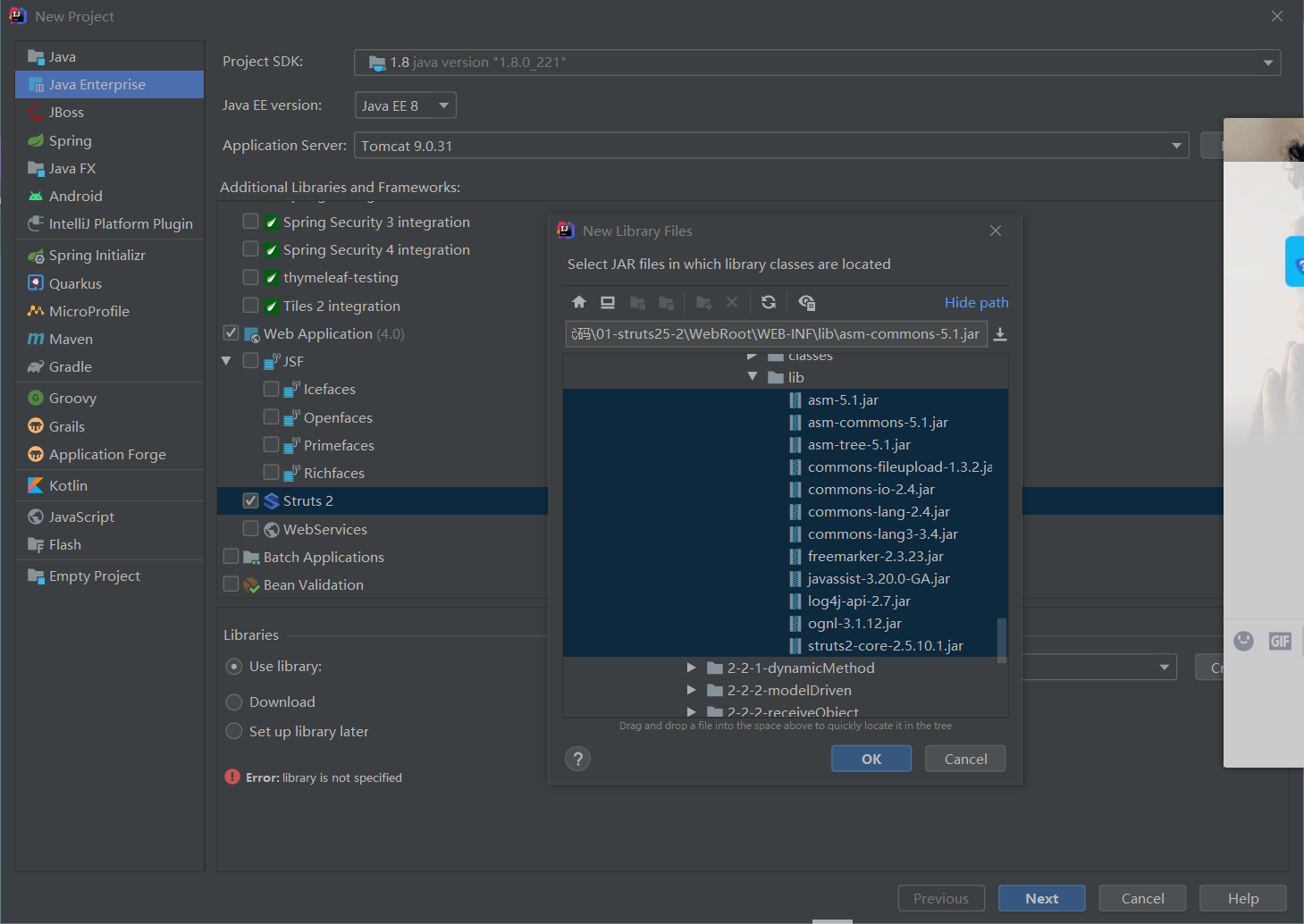The height and width of the screenshot is (924, 1304).
Task: Click Hide path link
Action: click(x=976, y=303)
